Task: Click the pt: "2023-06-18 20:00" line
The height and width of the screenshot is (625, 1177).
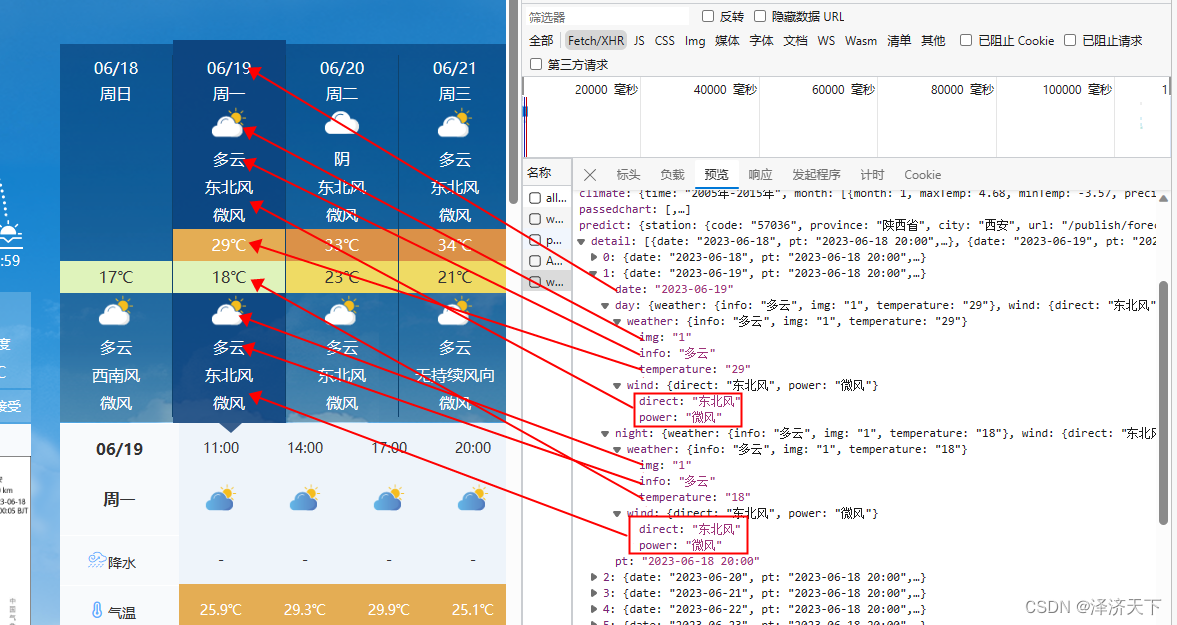Action: click(687, 561)
